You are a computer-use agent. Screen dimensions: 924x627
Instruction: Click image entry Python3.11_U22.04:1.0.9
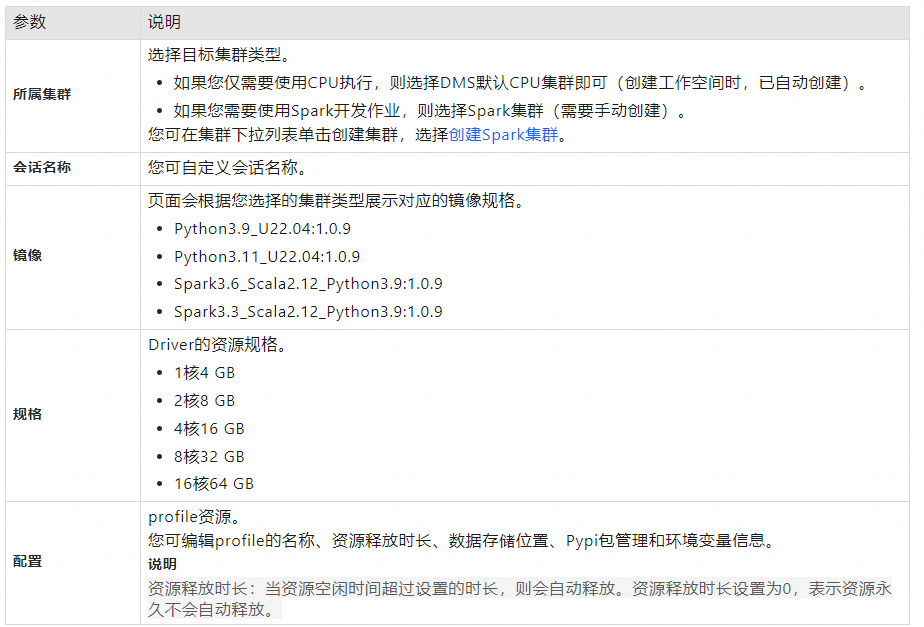pos(267,257)
